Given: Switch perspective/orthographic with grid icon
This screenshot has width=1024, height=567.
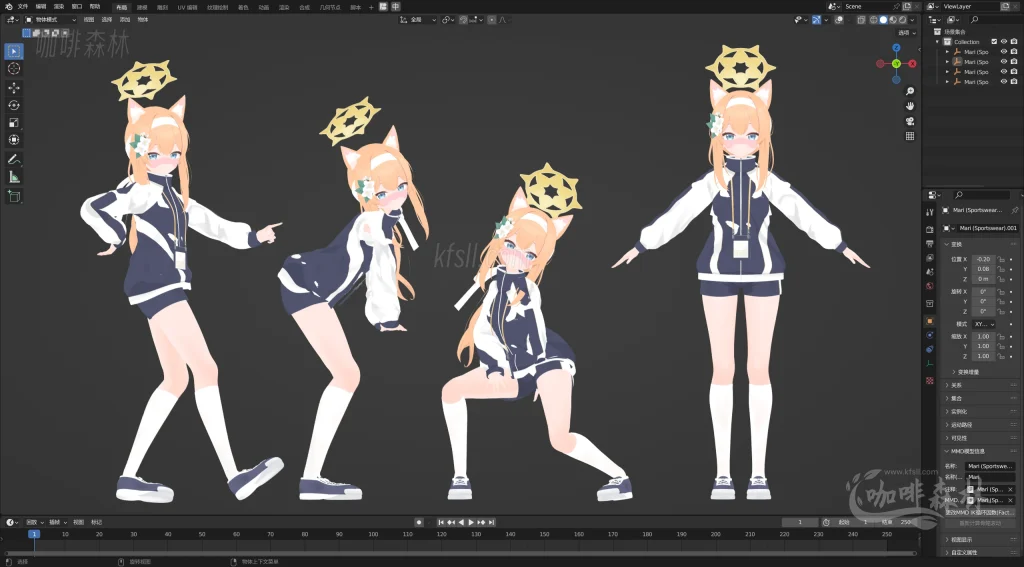Looking at the screenshot, I should click(x=910, y=136).
